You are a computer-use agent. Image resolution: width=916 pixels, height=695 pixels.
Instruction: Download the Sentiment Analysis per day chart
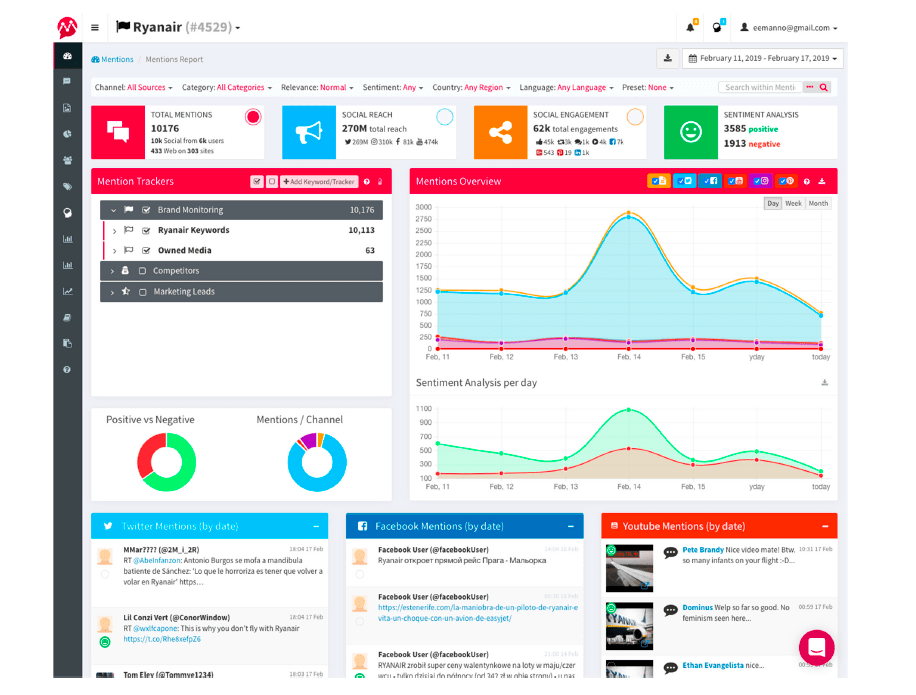825,383
